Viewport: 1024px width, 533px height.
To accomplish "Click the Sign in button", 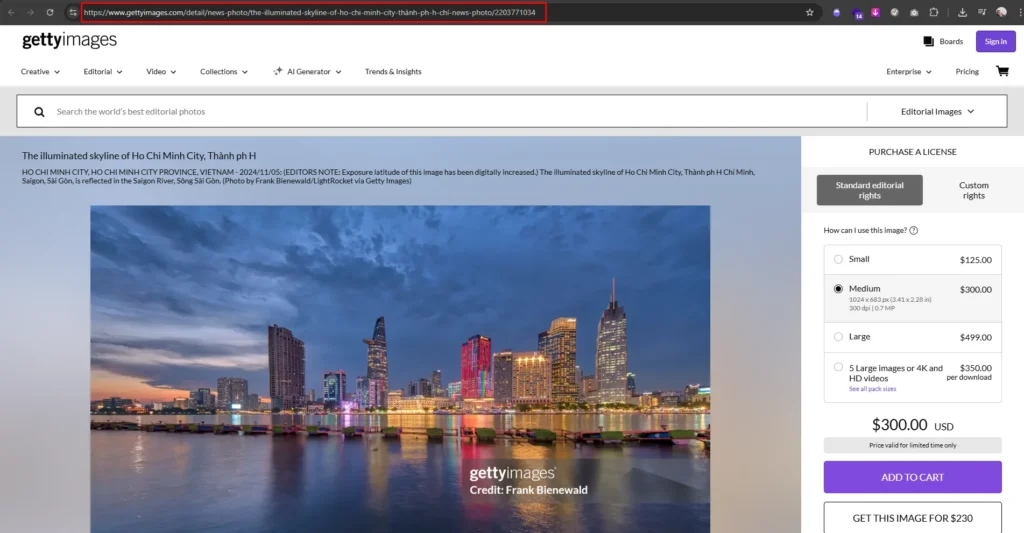I will click(x=995, y=41).
